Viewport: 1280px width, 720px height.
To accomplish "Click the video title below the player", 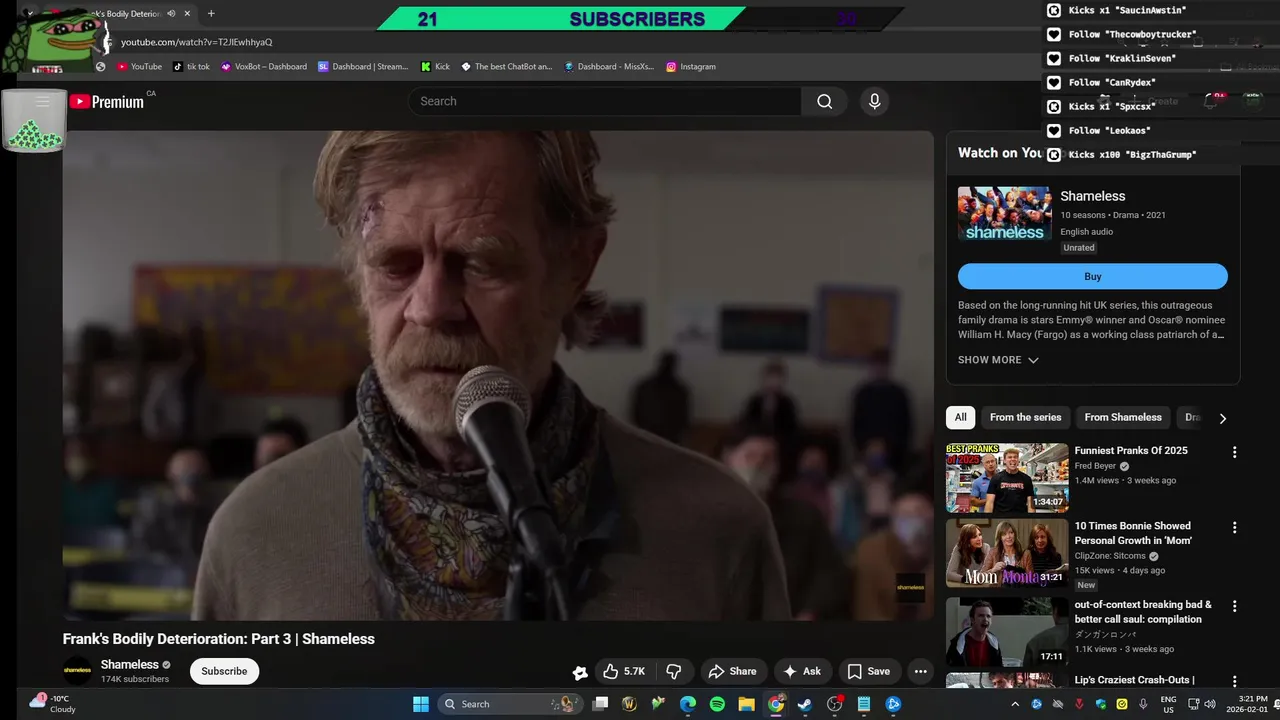I will 219,639.
